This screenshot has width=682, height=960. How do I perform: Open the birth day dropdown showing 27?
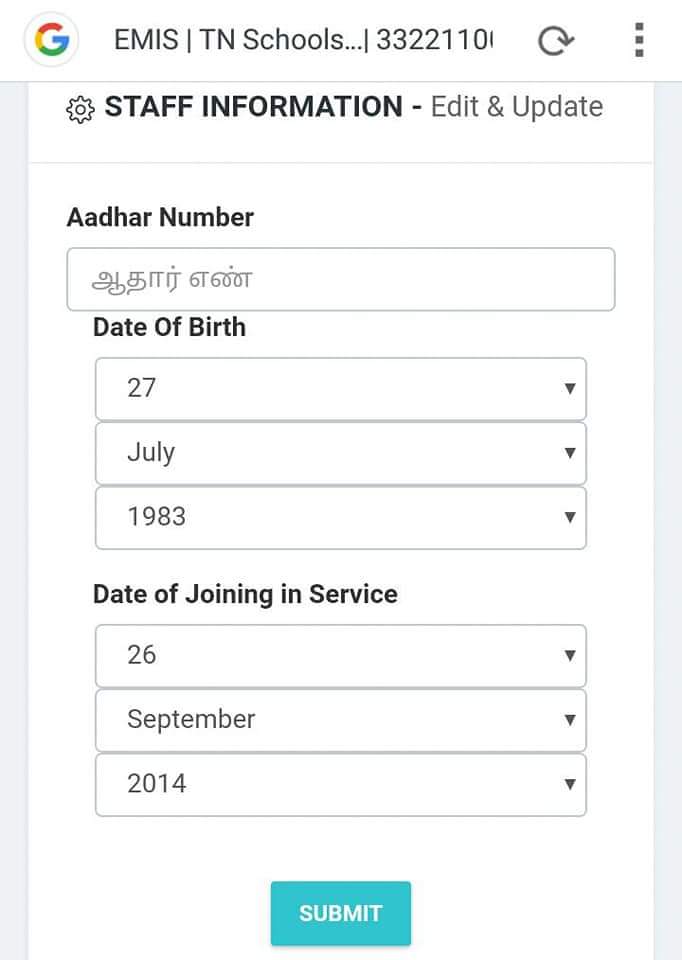pos(340,388)
